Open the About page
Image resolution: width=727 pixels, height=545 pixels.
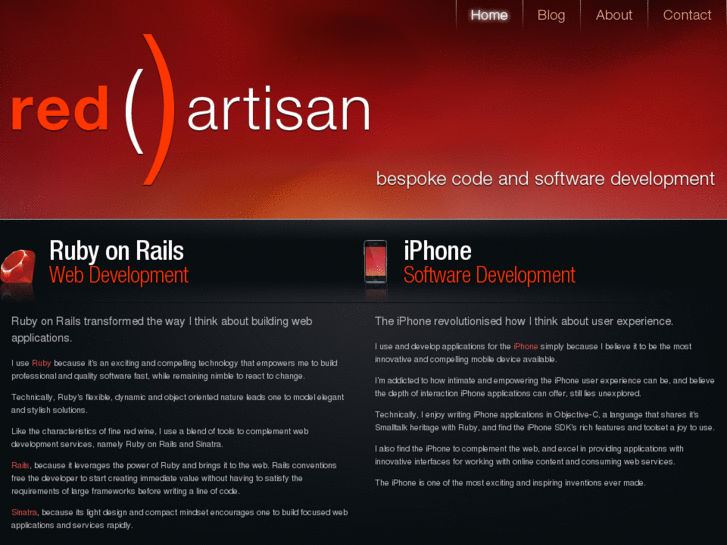tap(613, 15)
